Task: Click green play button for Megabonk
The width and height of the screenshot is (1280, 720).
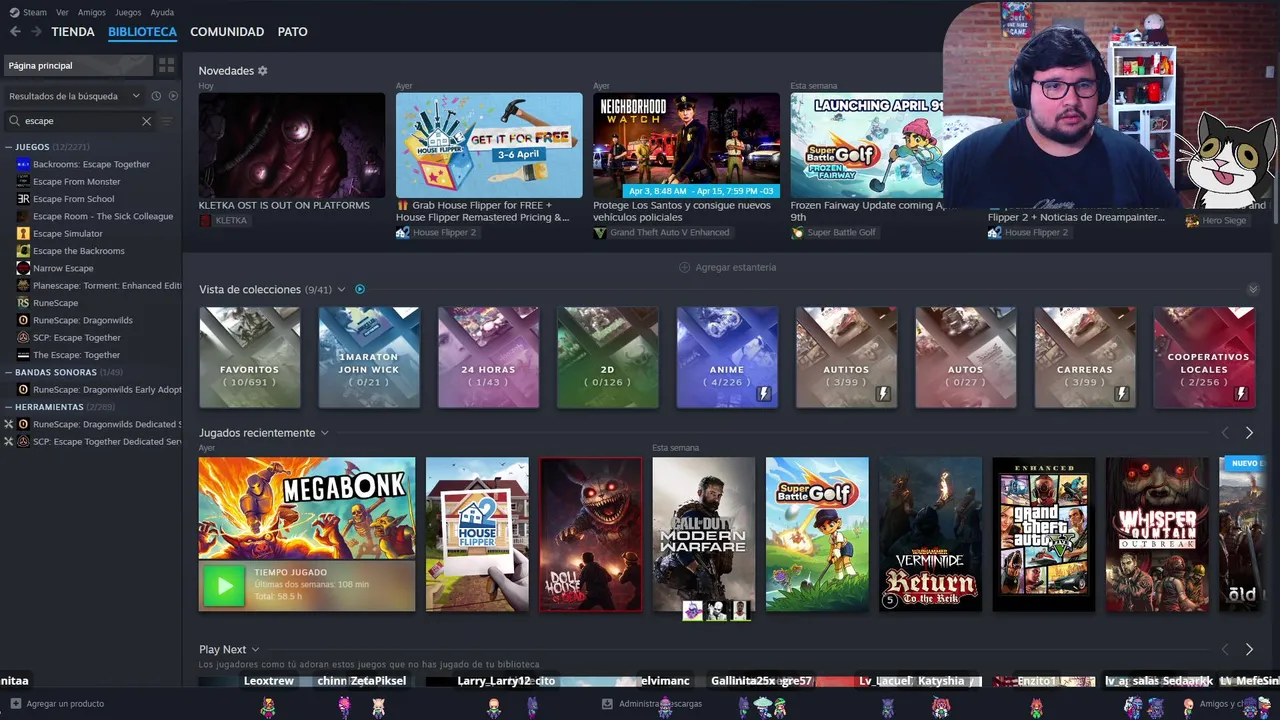Action: click(x=224, y=586)
